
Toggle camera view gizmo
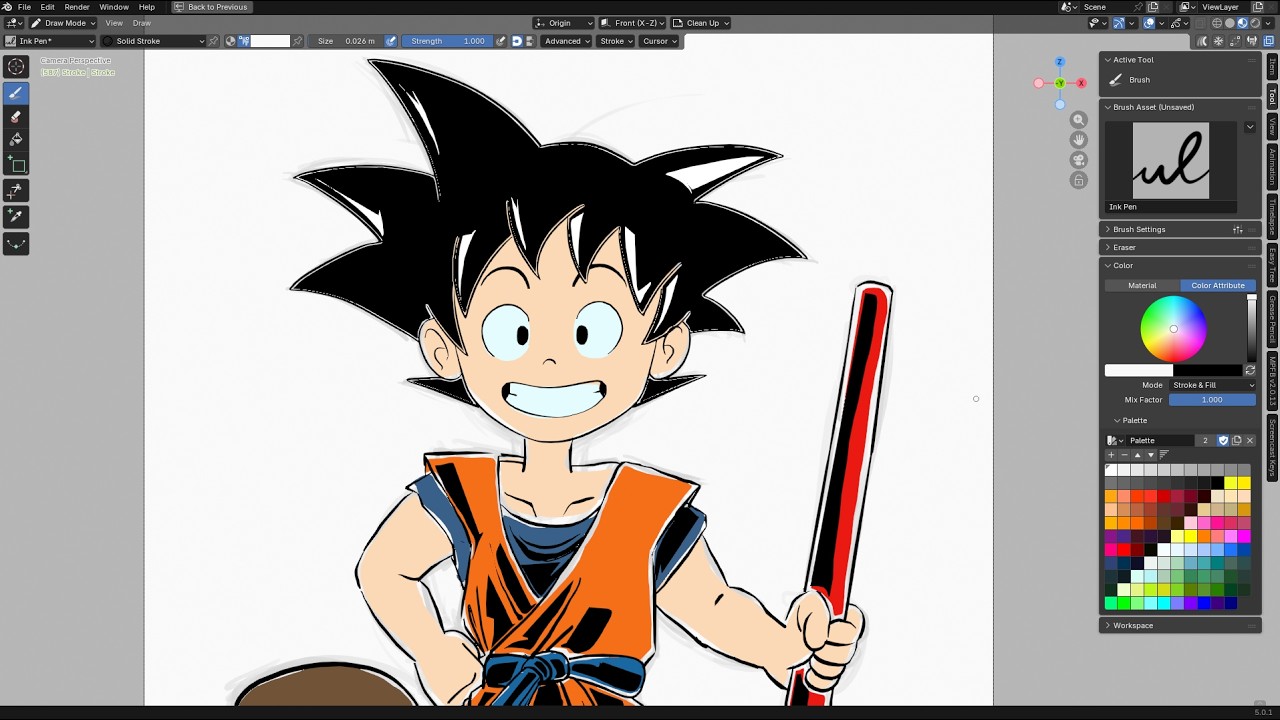tap(1078, 160)
